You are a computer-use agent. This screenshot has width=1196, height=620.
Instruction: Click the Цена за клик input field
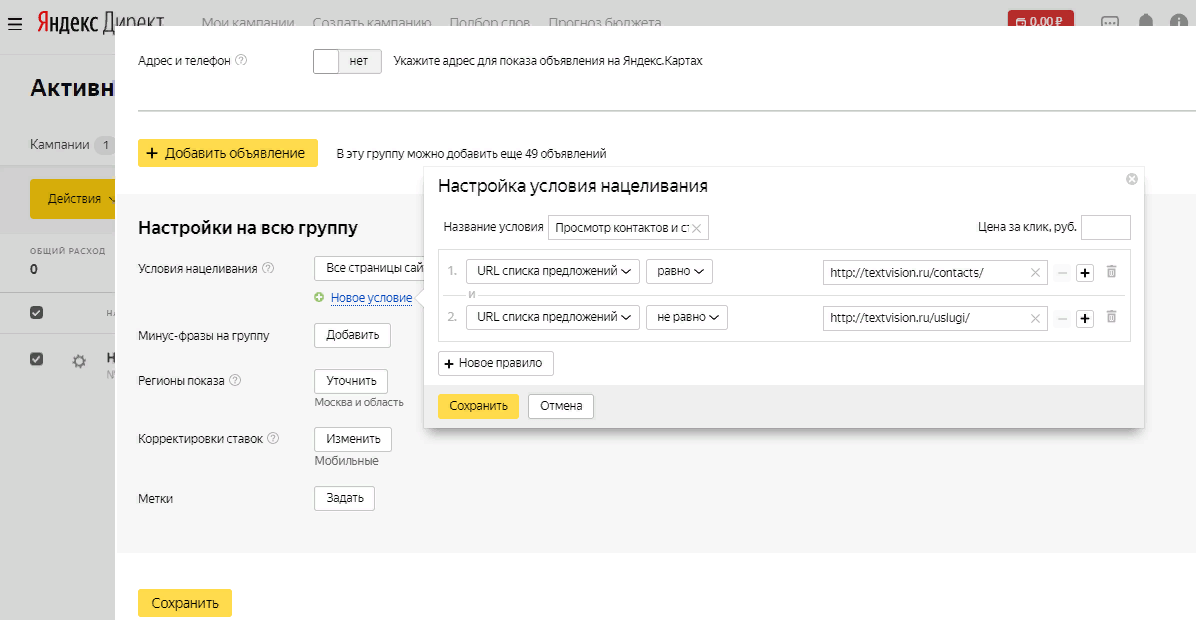click(x=1106, y=227)
